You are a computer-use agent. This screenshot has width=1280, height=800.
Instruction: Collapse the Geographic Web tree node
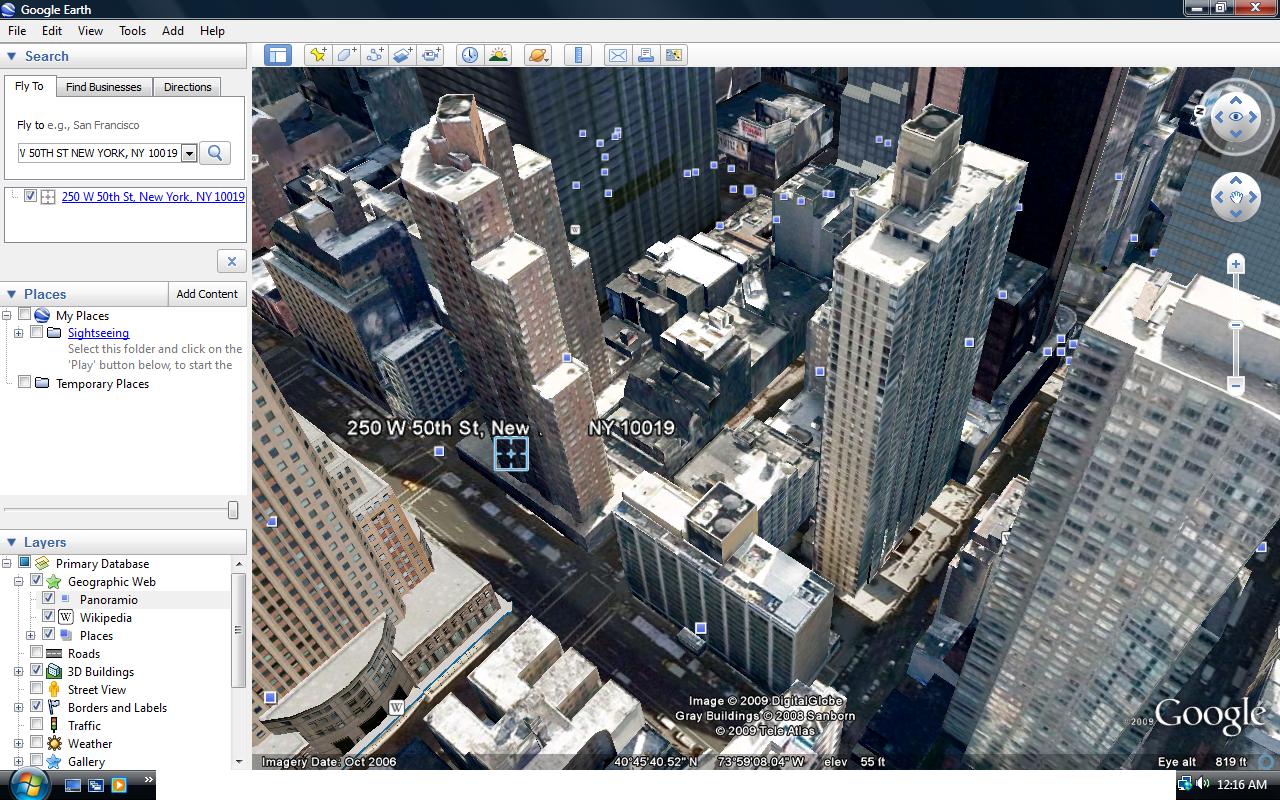pyautogui.click(x=18, y=581)
